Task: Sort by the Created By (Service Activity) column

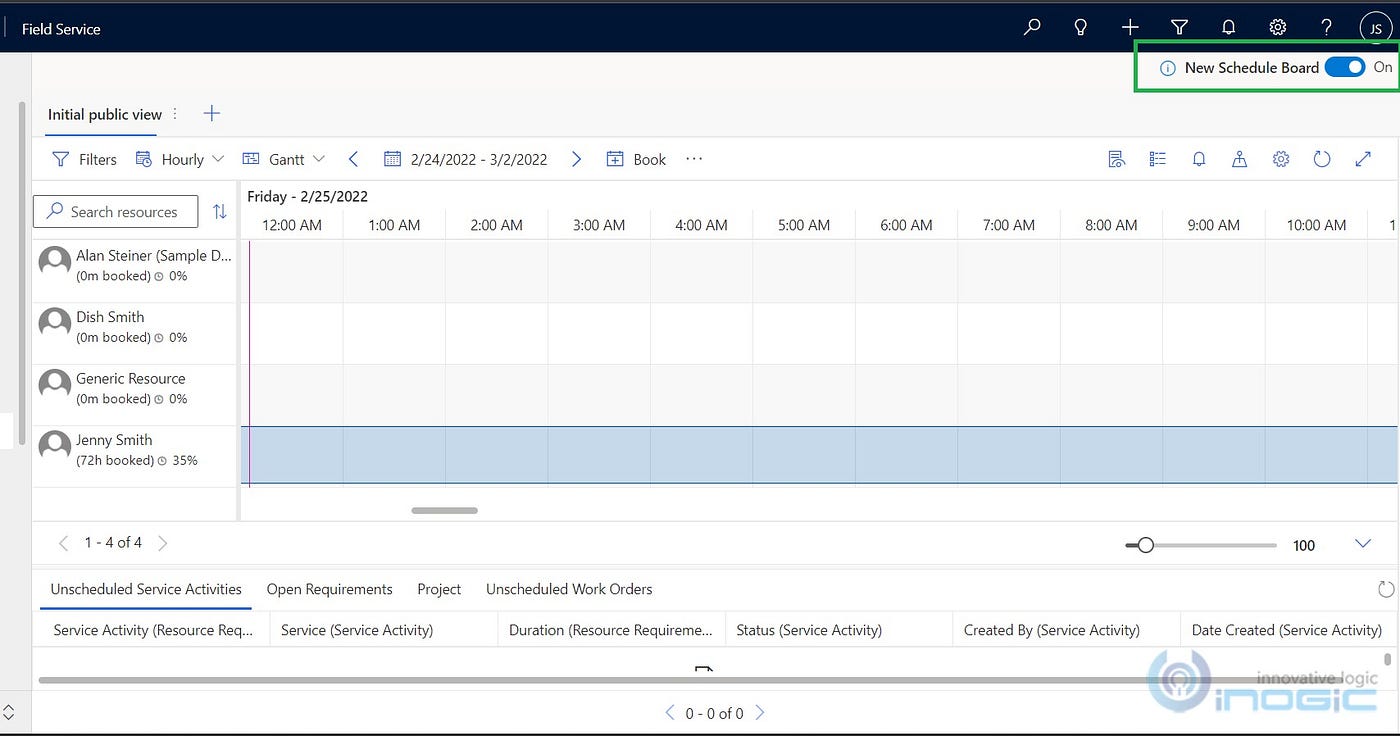Action: click(1066, 630)
